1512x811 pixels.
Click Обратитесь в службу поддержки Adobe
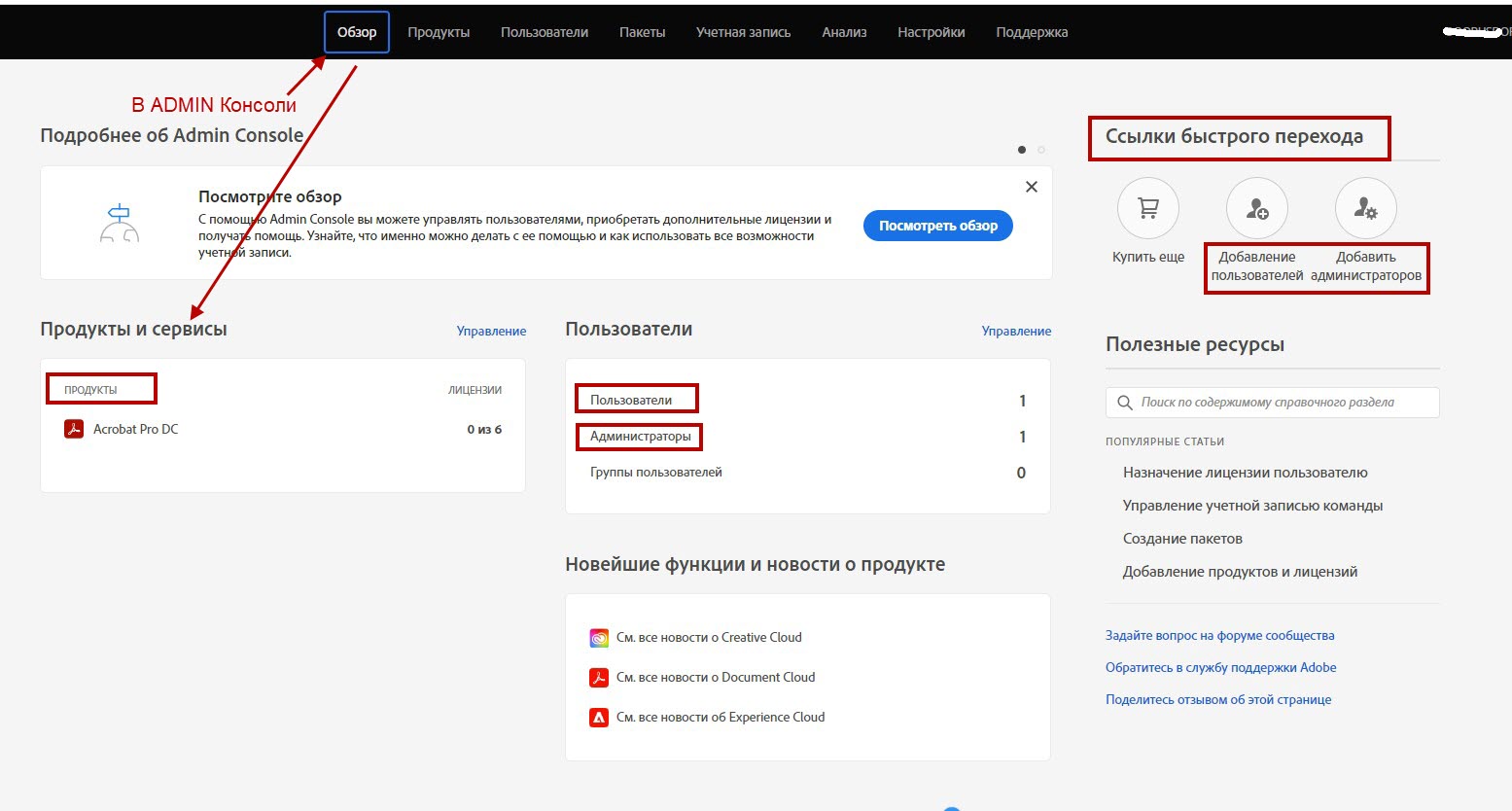click(x=1220, y=667)
